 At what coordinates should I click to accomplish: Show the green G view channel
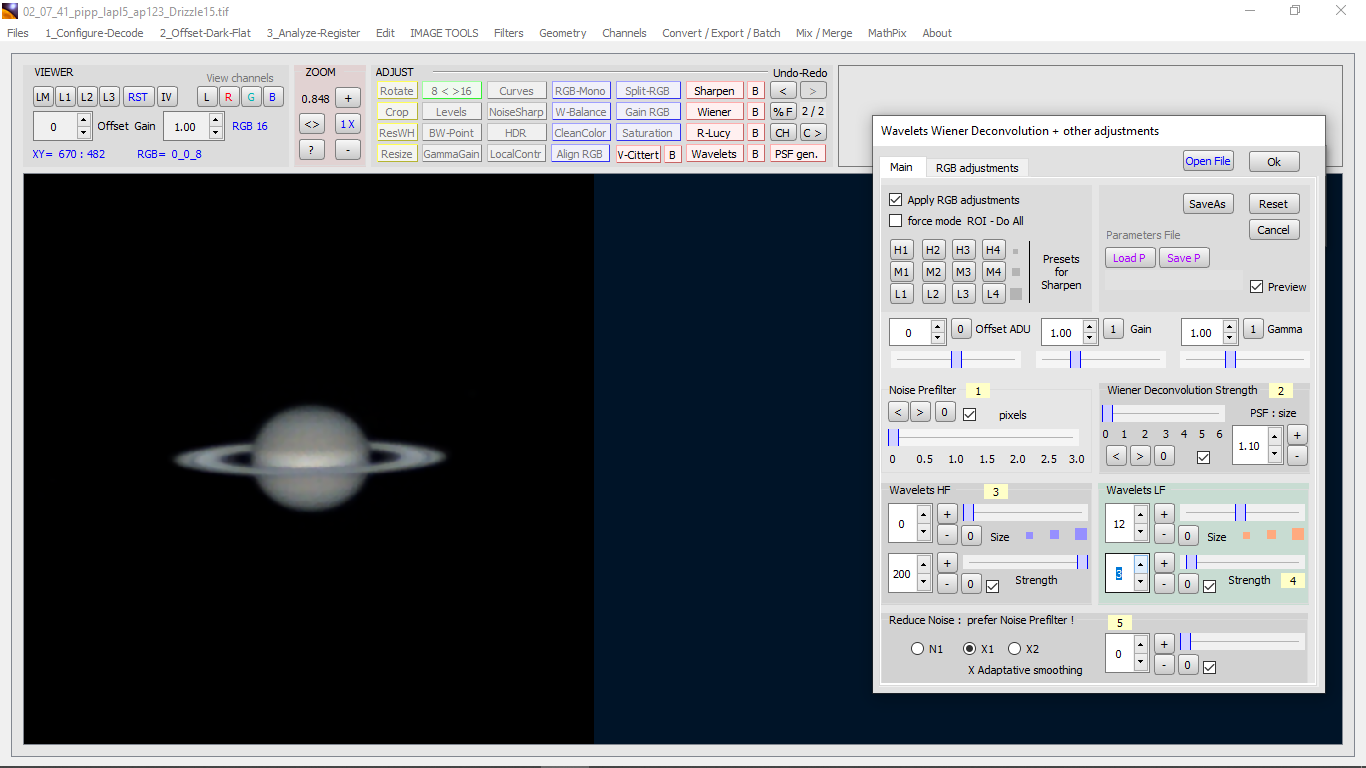tap(251, 97)
